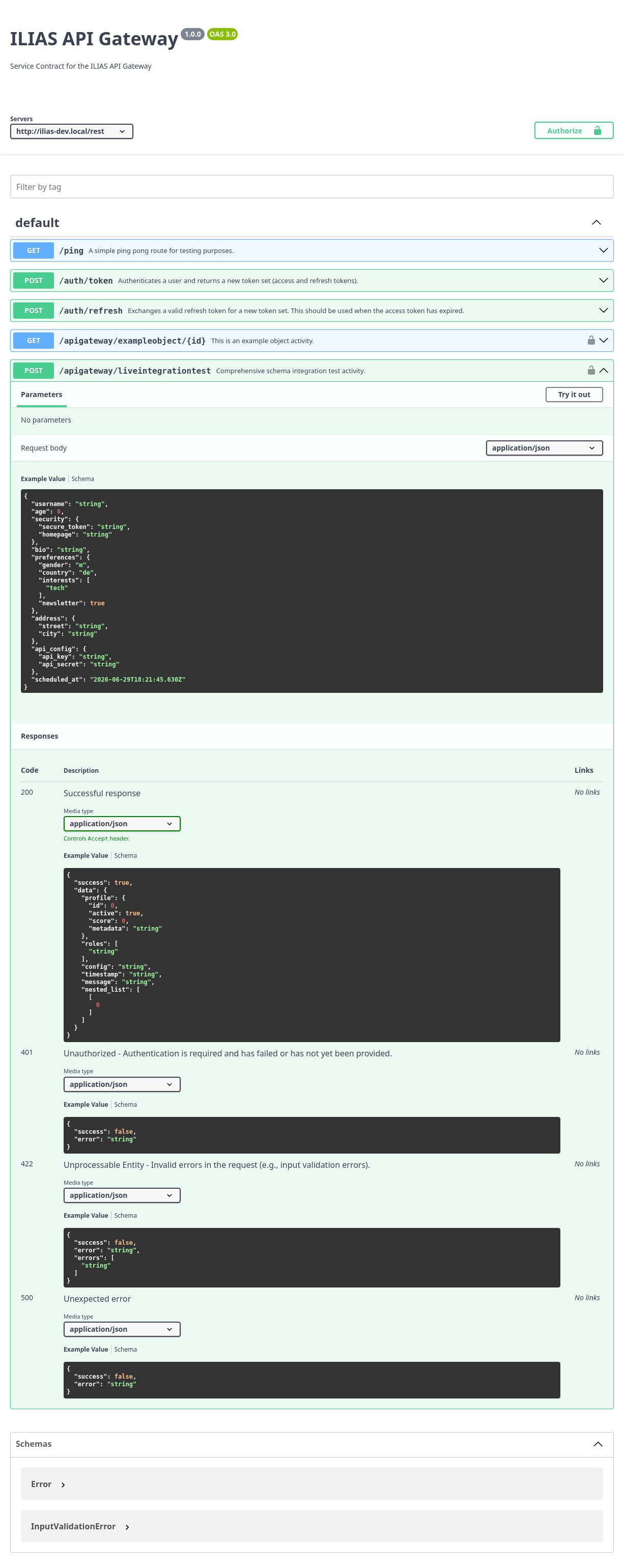
Task: Click the POST badge for /auth/refresh
Action: [34, 311]
